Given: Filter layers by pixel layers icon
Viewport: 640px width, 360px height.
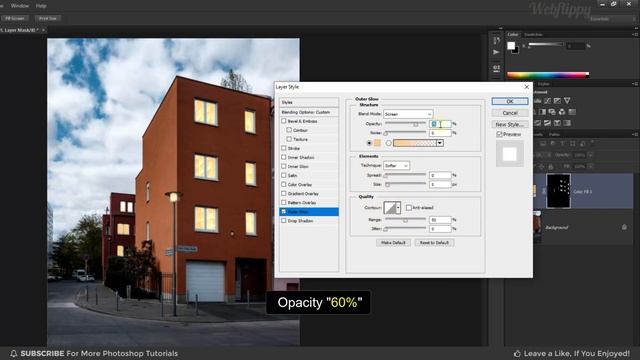Looking at the screenshot, I should [x=542, y=143].
